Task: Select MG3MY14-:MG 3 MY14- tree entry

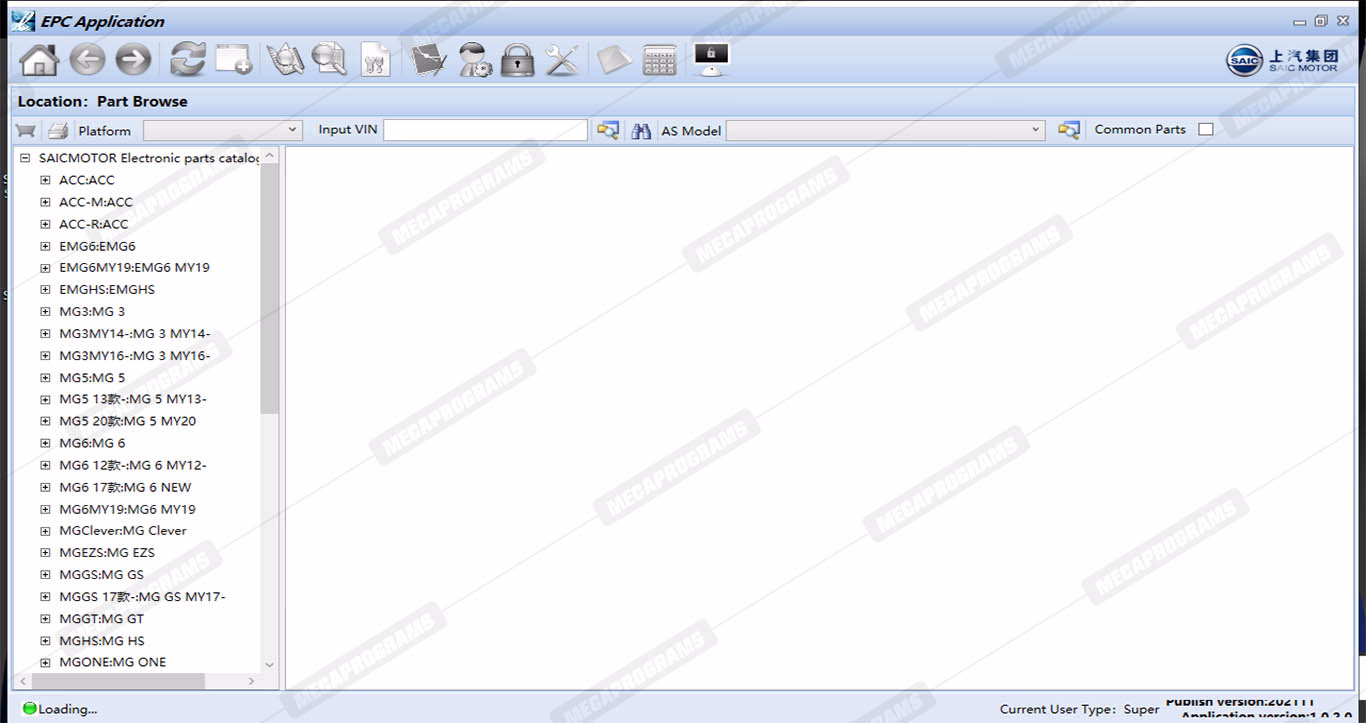Action: pos(134,333)
